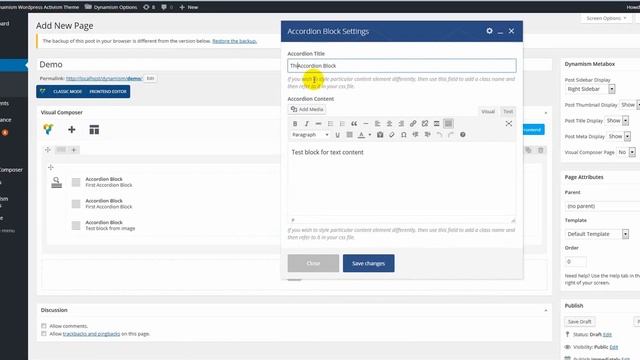Switch to the Visual editor tab
The image size is (640, 360).
(488, 111)
